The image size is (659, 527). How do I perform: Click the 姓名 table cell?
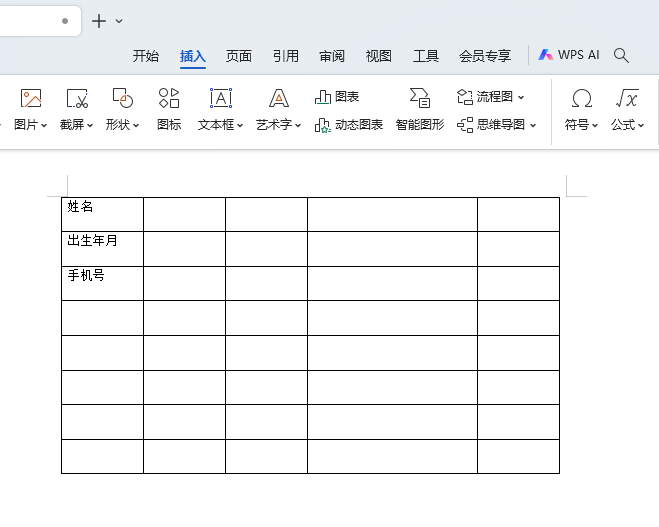103,214
